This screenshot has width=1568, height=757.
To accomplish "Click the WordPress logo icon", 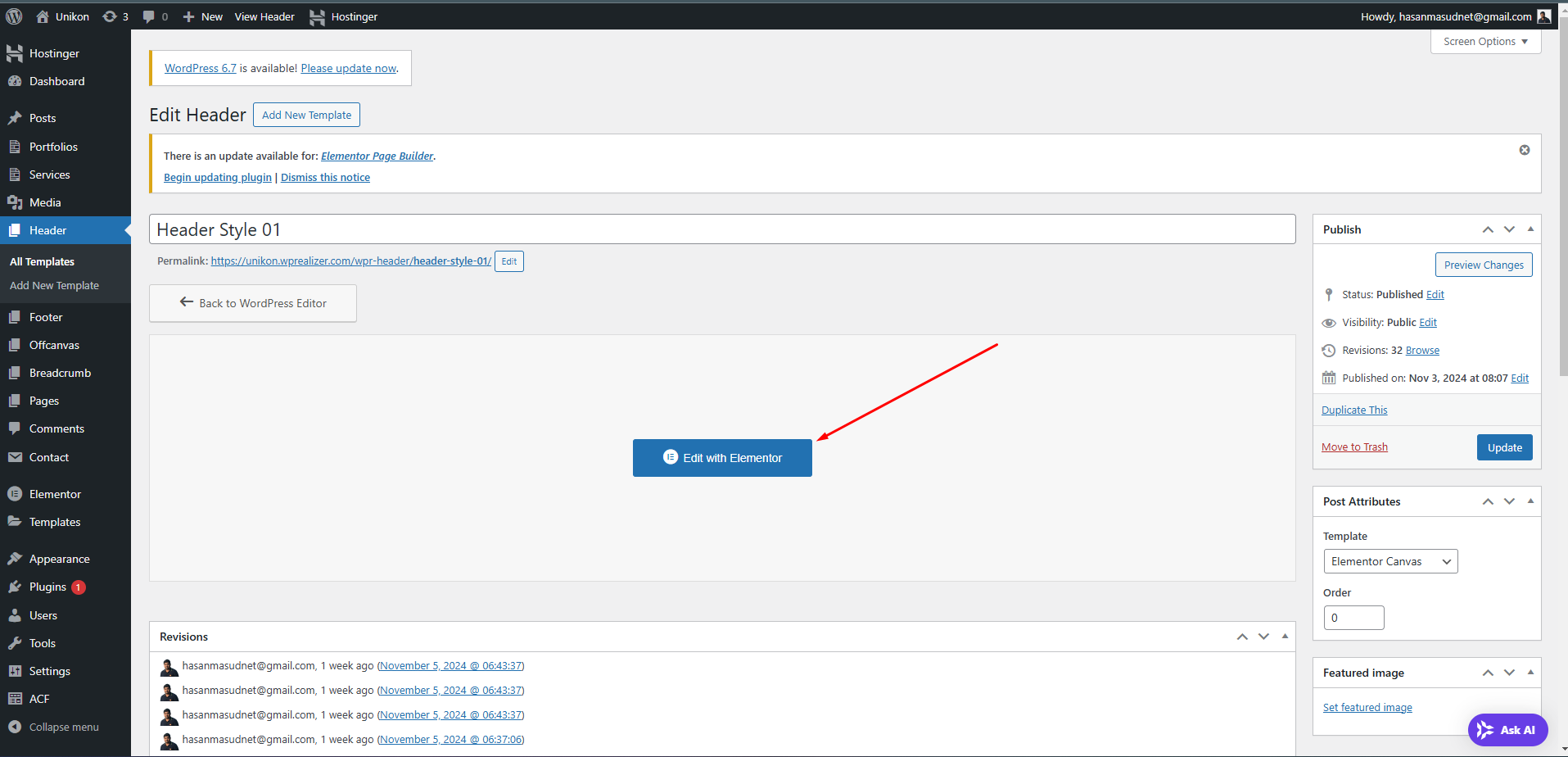I will tap(14, 16).
